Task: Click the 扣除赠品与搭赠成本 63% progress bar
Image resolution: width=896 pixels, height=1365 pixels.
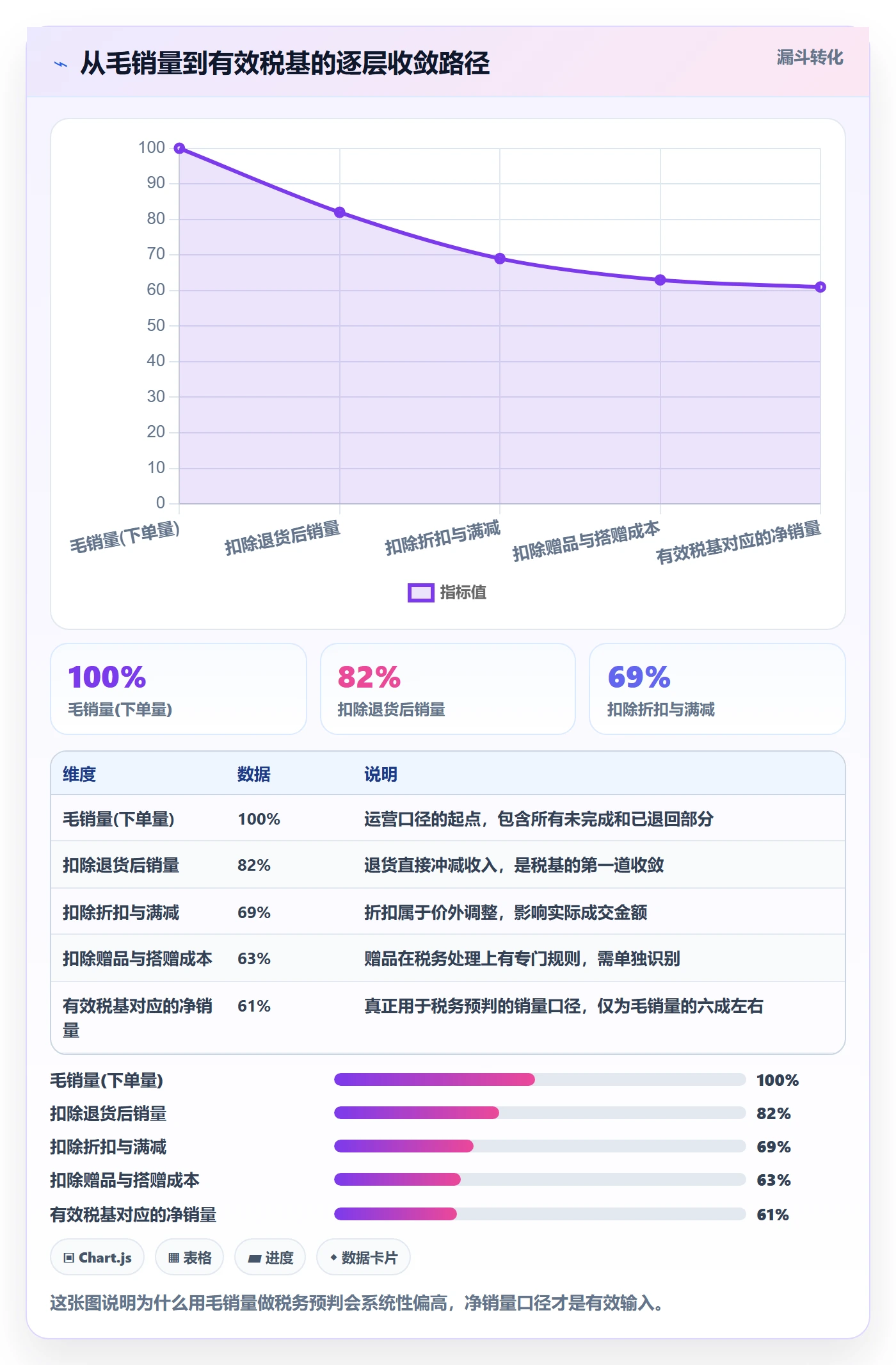Action: click(x=540, y=1180)
